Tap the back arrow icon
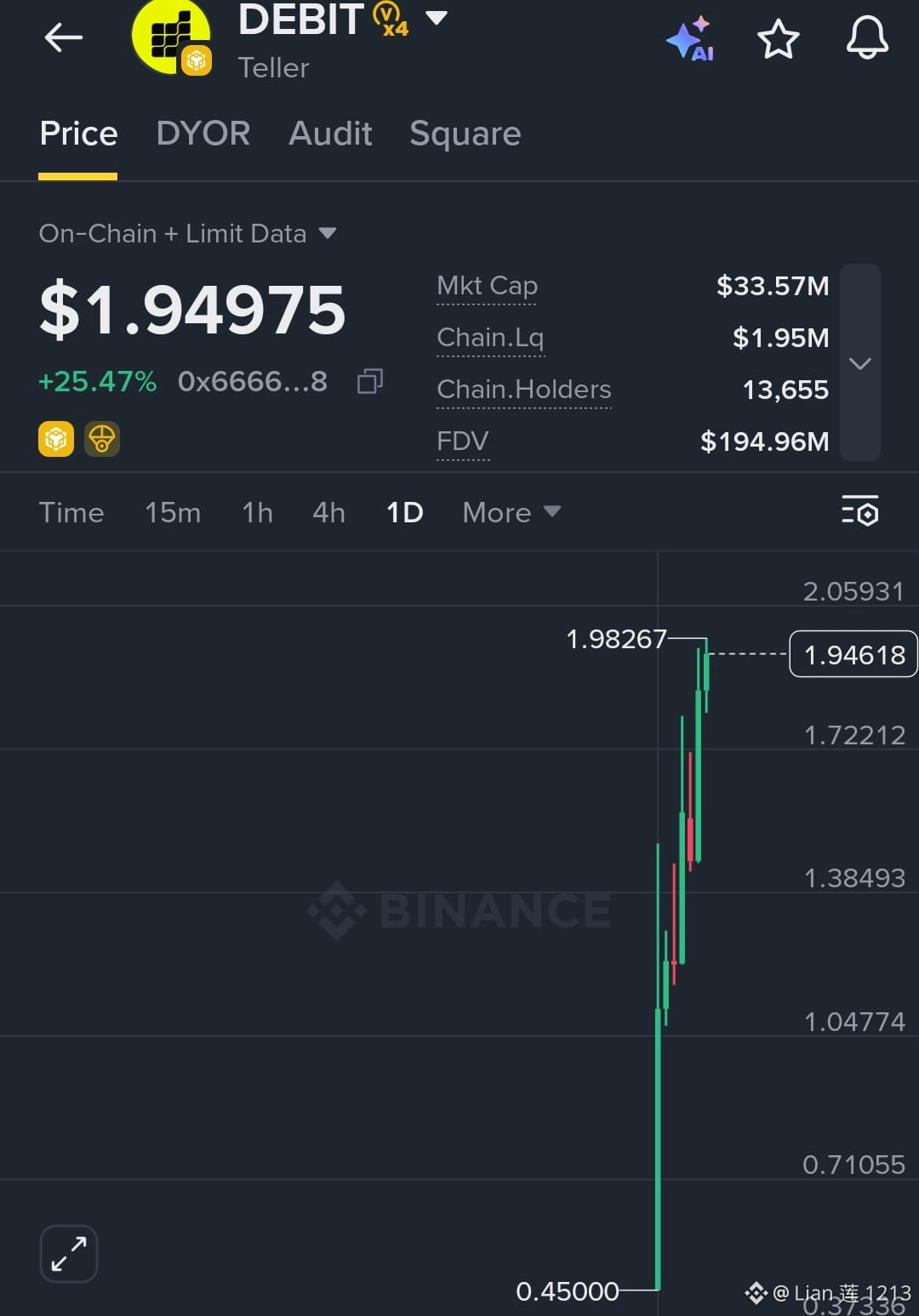 coord(64,37)
